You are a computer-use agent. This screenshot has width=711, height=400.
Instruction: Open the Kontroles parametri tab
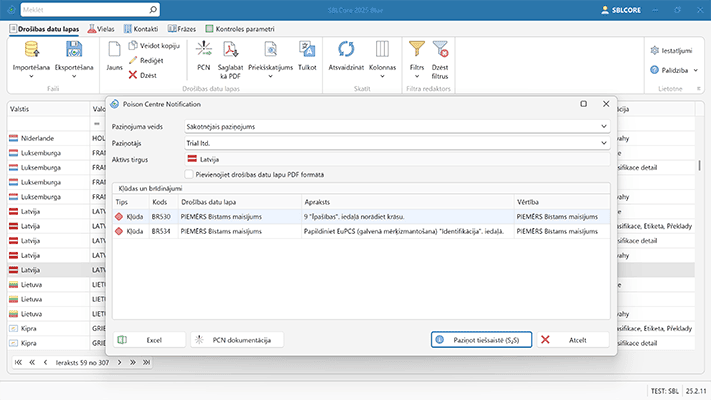click(237, 30)
